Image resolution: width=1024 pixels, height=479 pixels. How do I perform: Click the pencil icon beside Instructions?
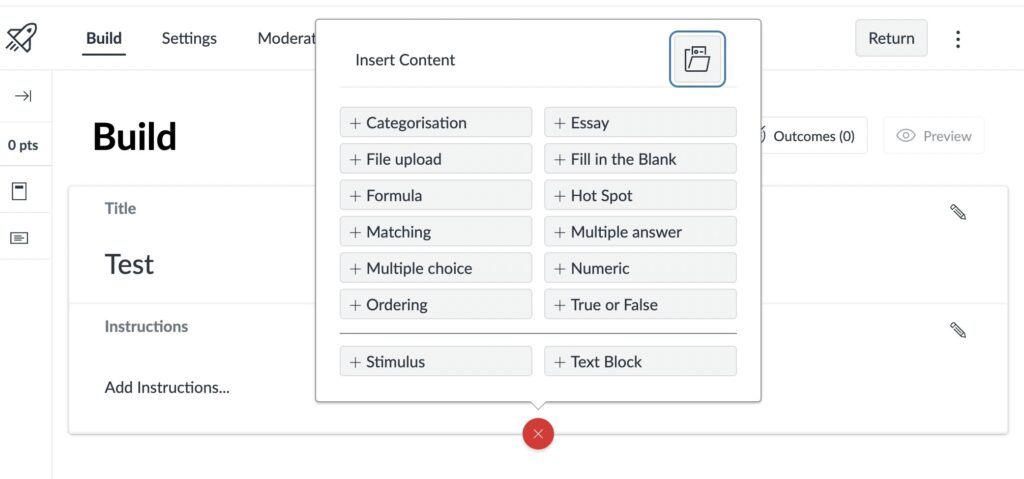(958, 330)
